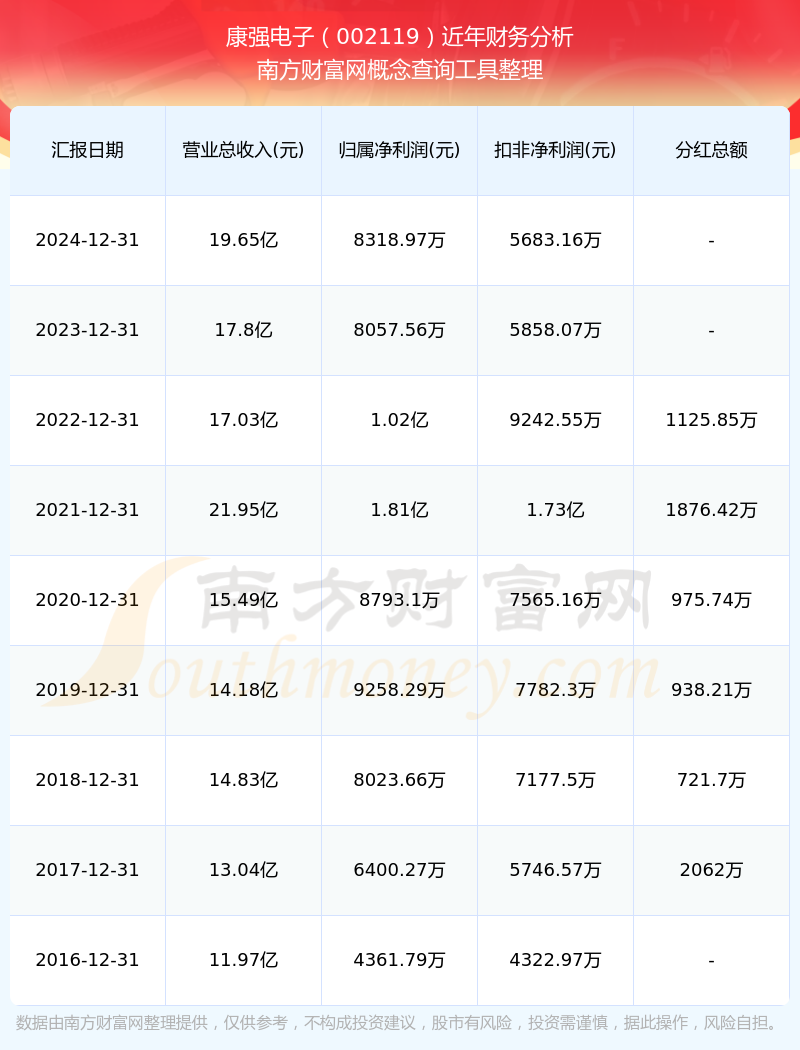This screenshot has width=800, height=1050.
Task: Click the revenue value 14.83亿
Action: pos(244,780)
